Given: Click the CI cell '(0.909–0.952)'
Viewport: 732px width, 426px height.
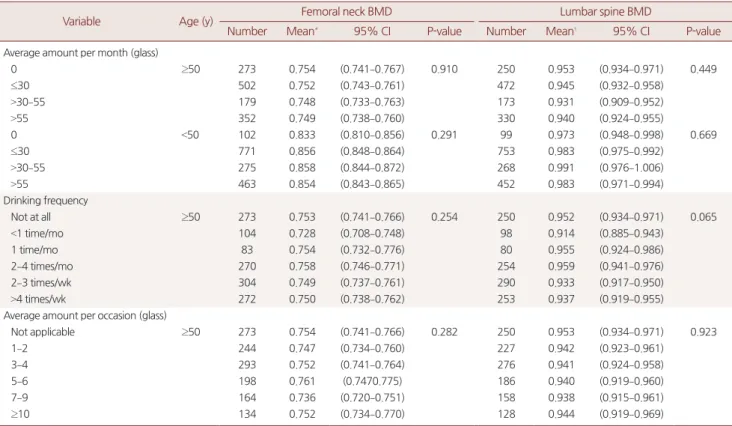Looking at the screenshot, I should click(631, 102).
